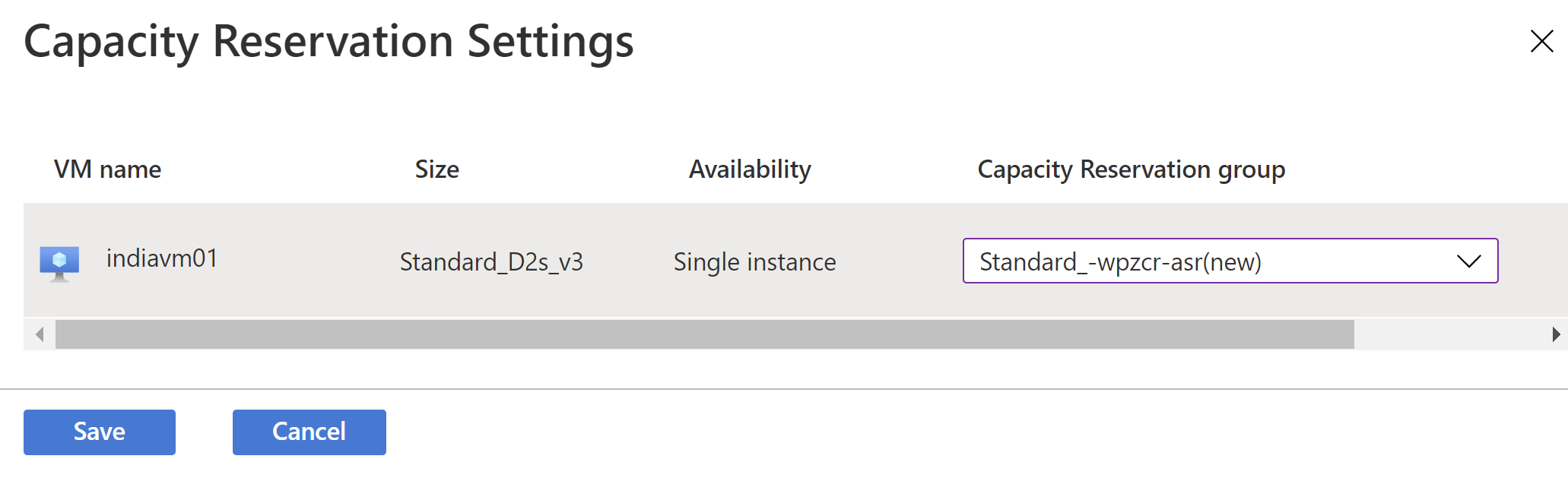This screenshot has height=478, width=1568.
Task: Click the dropdown chevron arrow
Action: coord(1468,261)
